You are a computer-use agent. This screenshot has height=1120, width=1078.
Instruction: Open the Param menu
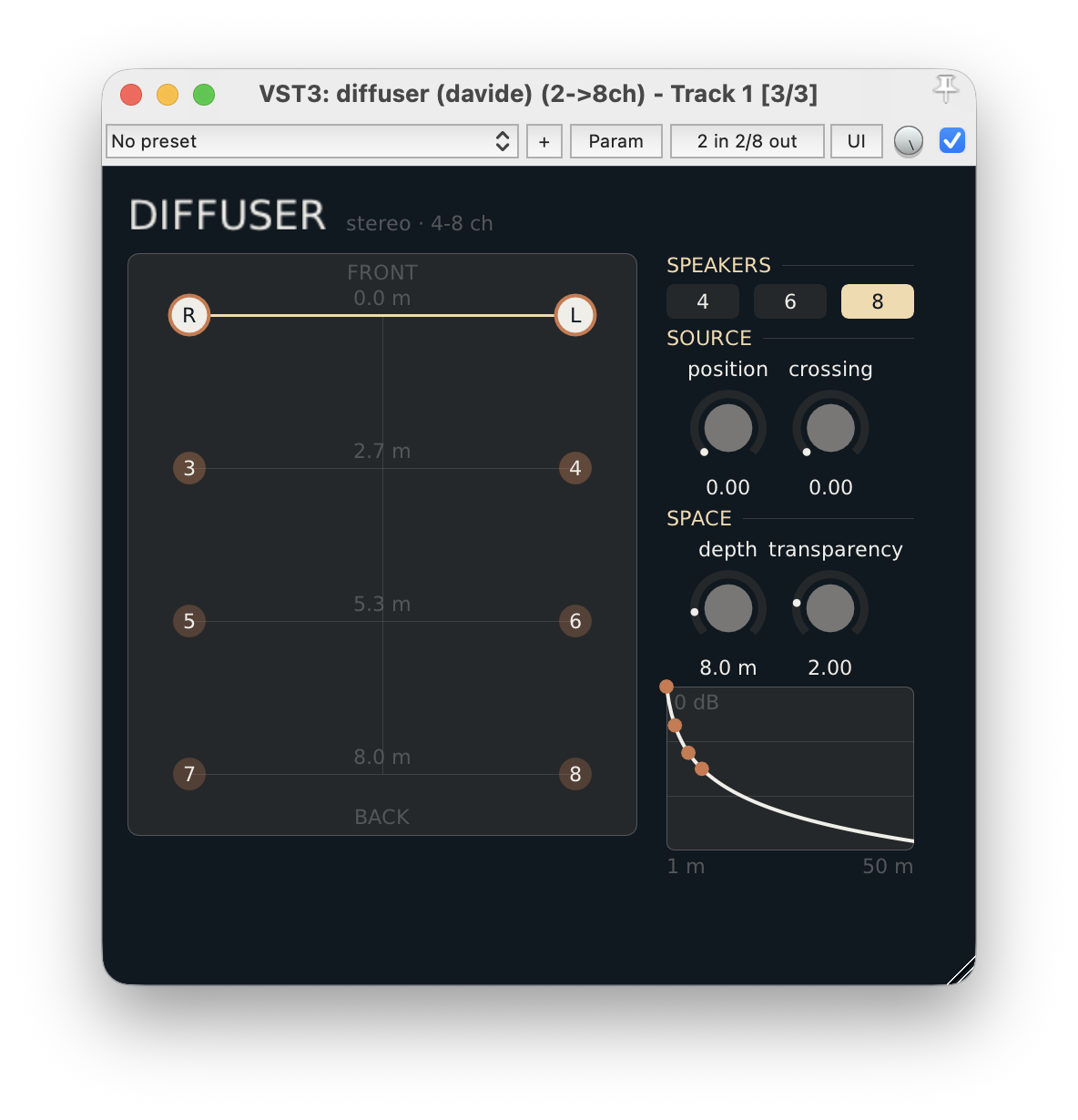(616, 141)
